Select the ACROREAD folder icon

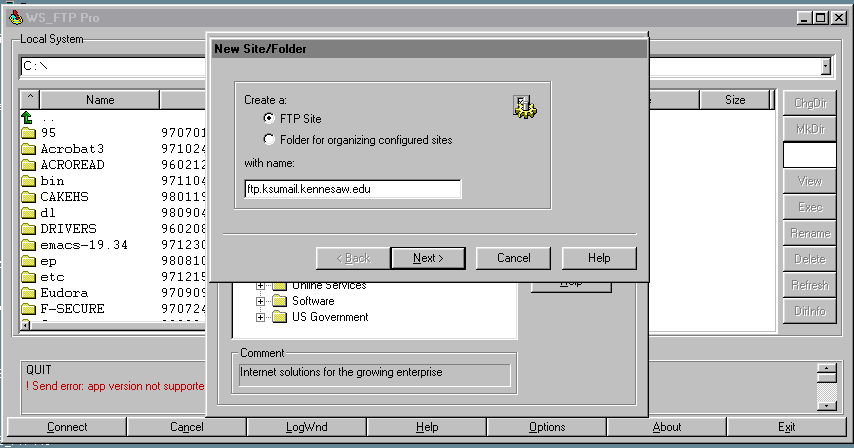point(28,165)
